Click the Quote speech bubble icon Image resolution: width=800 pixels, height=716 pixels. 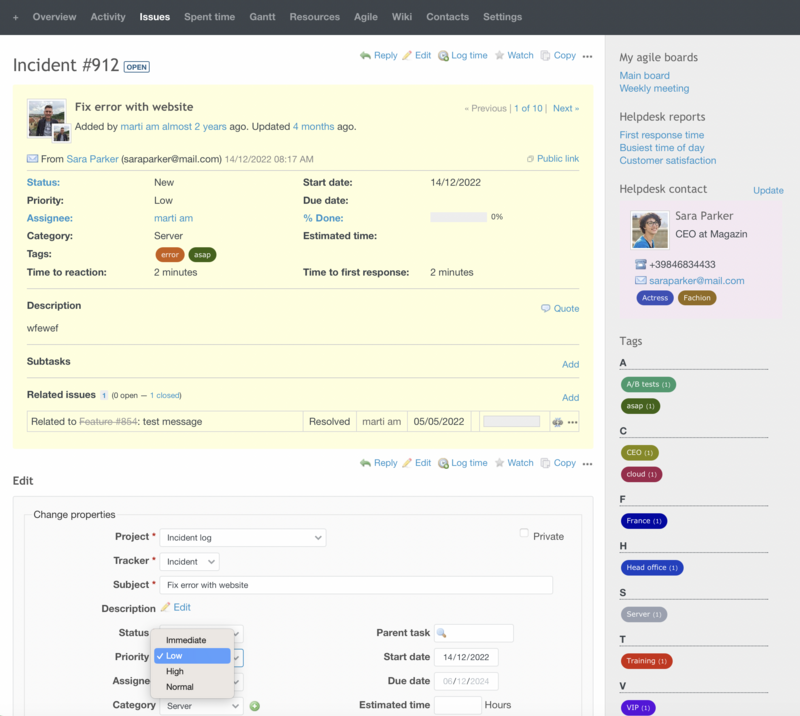coord(546,309)
